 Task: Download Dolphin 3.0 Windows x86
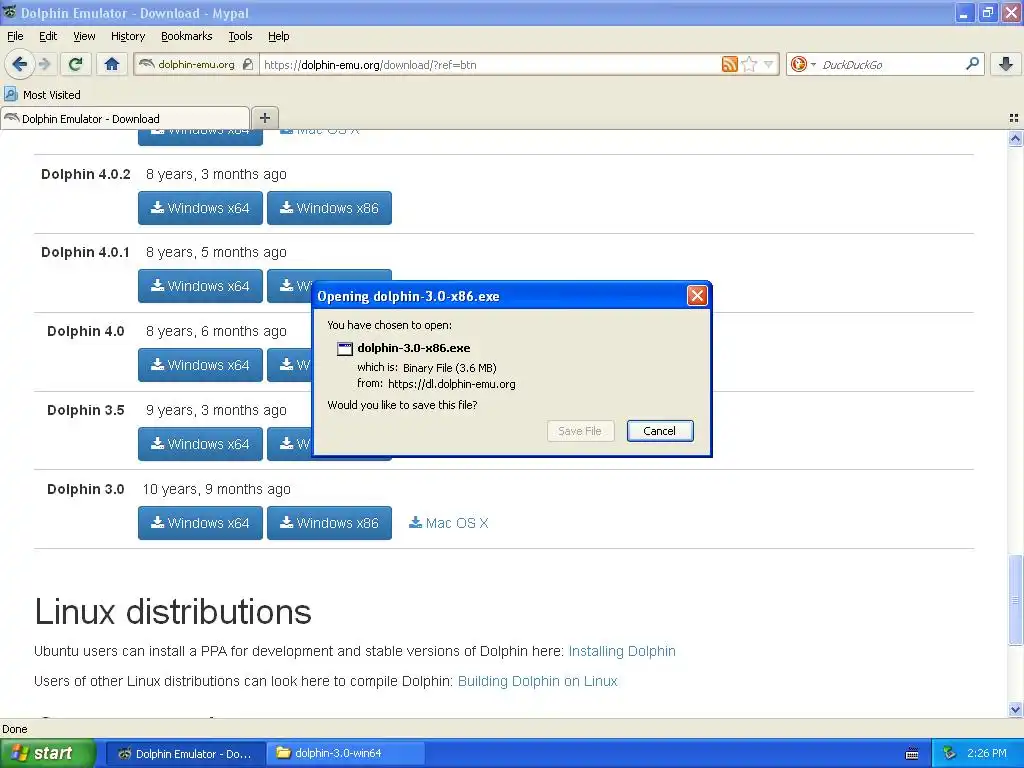coord(329,523)
